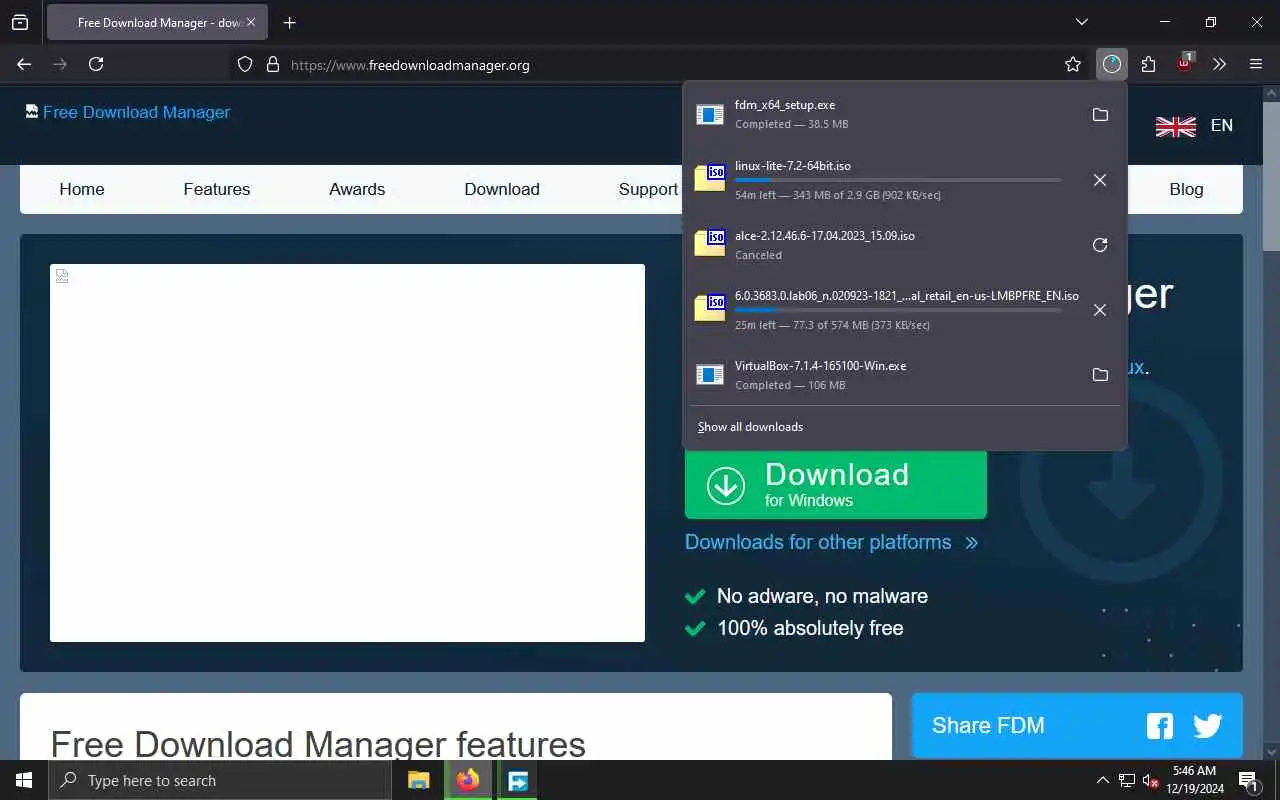Cancel the linux-lite-7.2-64bit.iso download
The width and height of the screenshot is (1280, 800).
click(1100, 180)
